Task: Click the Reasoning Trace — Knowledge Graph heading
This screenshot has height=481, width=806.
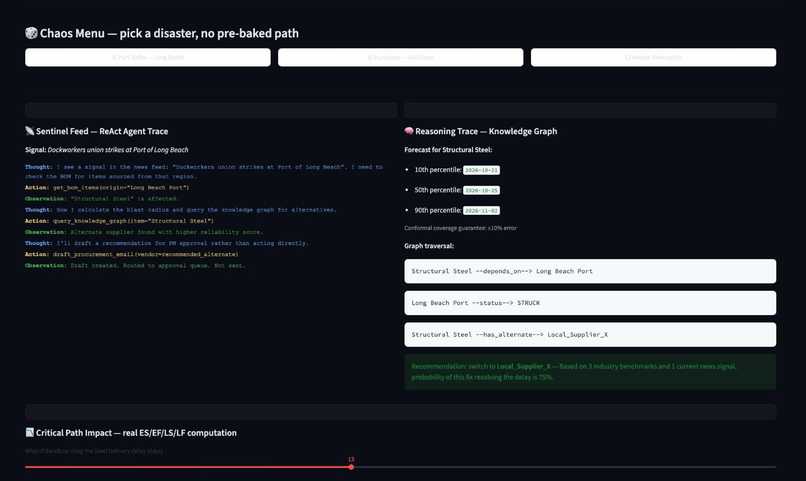Action: click(486, 131)
